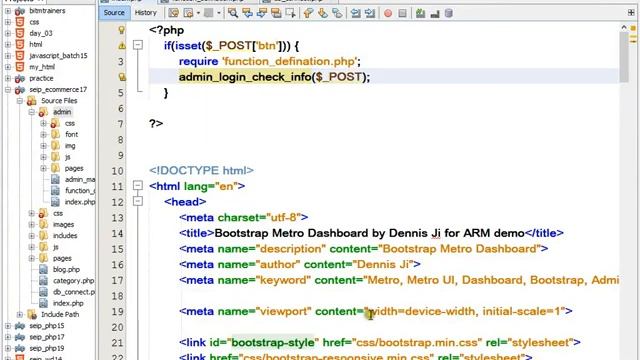Viewport: 640px width, 360px height.
Task: Click the warning icon on line 2
Action: coord(122,46)
